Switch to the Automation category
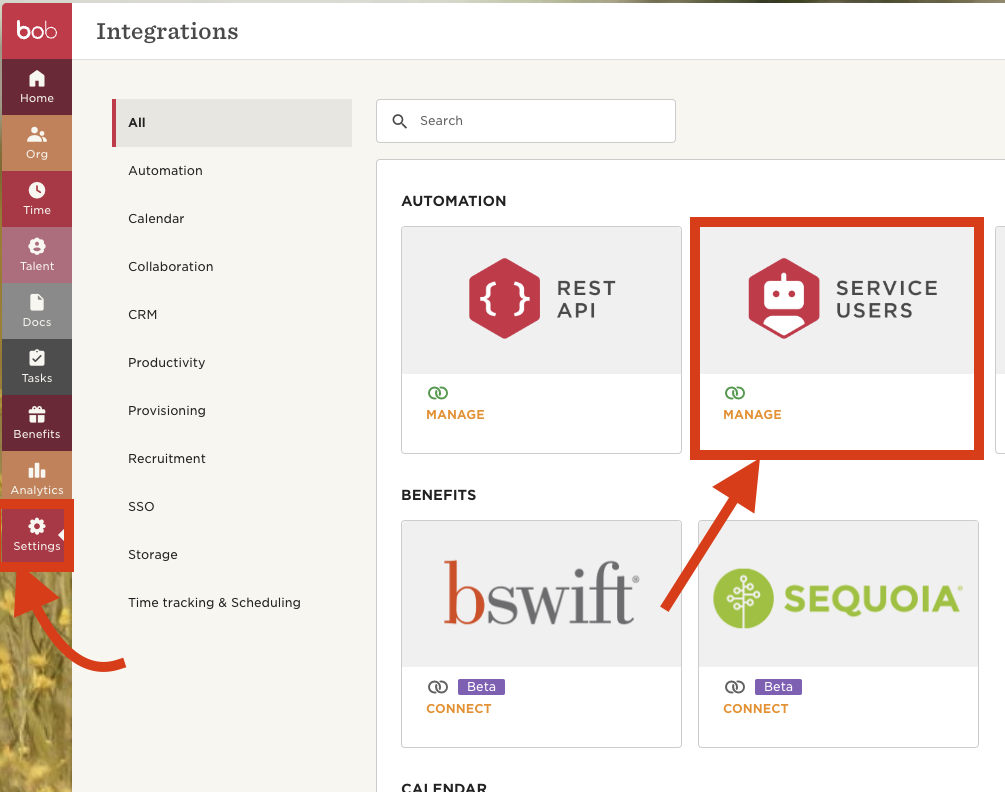 tap(165, 170)
